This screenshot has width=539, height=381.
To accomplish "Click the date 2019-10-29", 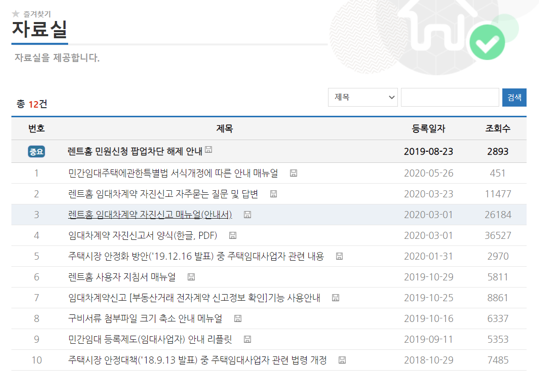I will (428, 277).
